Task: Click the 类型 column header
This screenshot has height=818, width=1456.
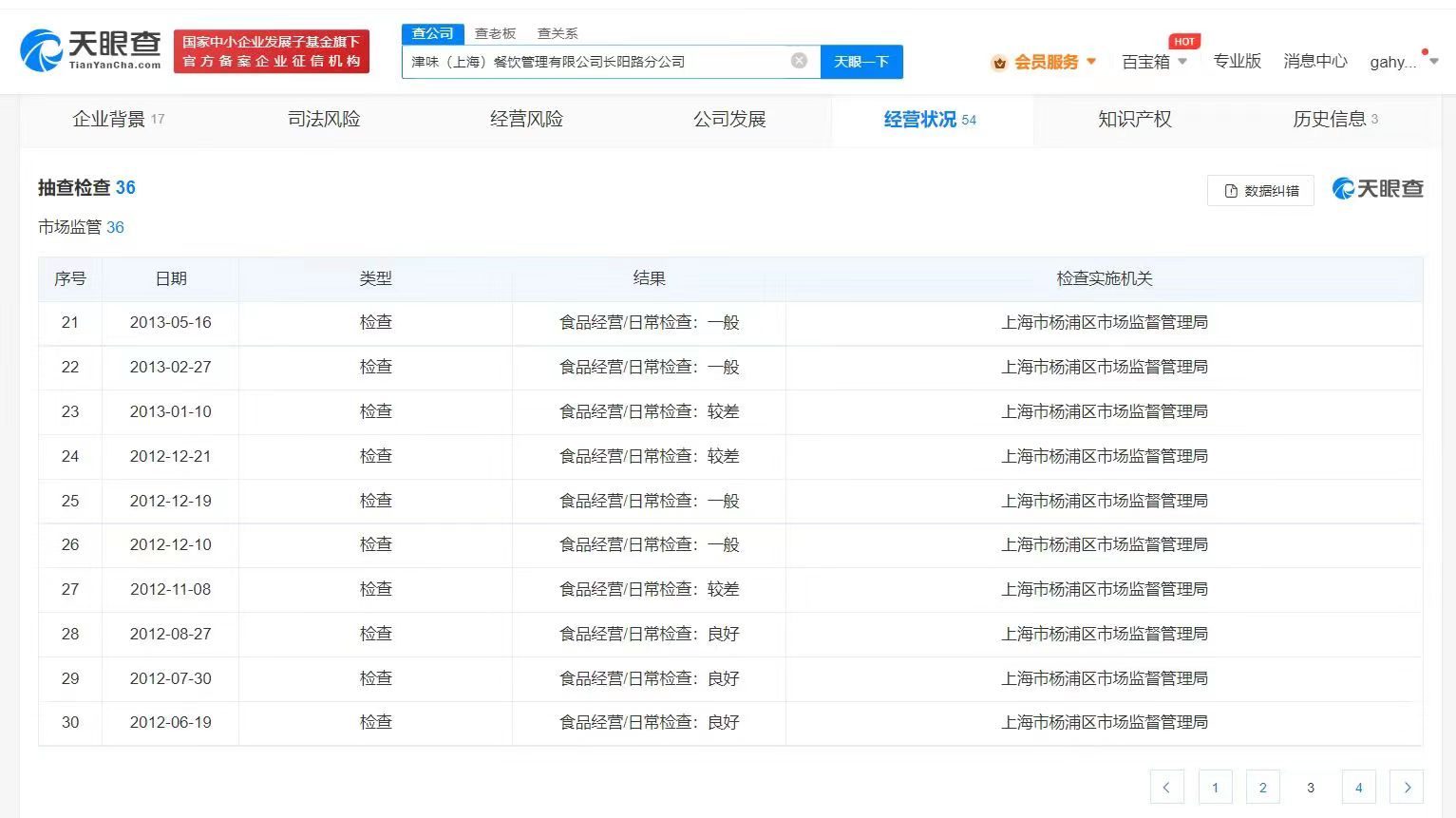Action: (x=375, y=278)
